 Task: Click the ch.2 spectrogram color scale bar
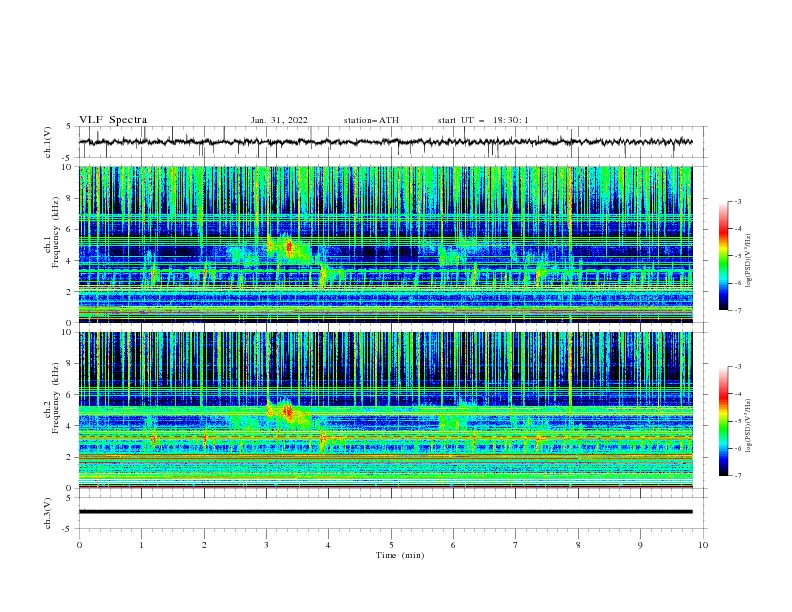(723, 421)
